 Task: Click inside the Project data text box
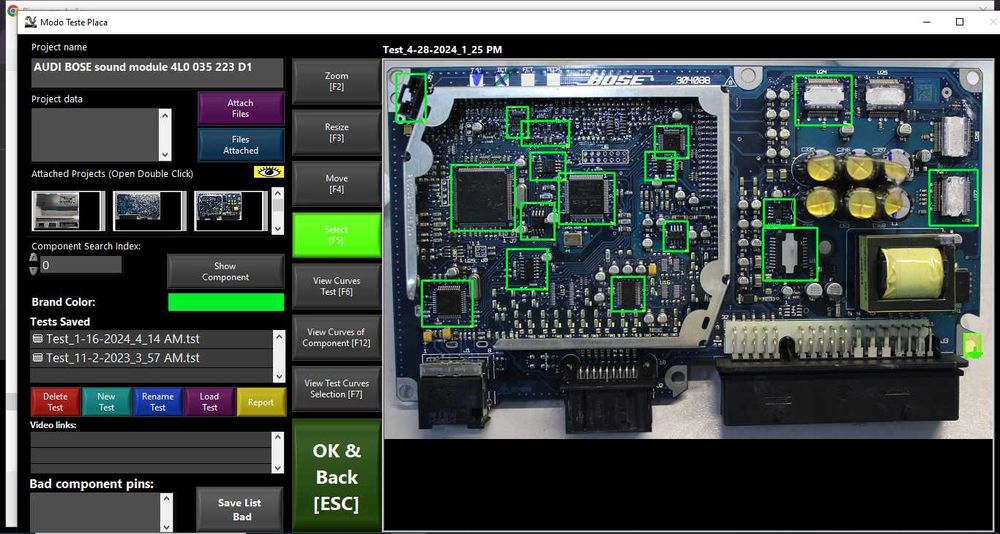[x=94, y=135]
